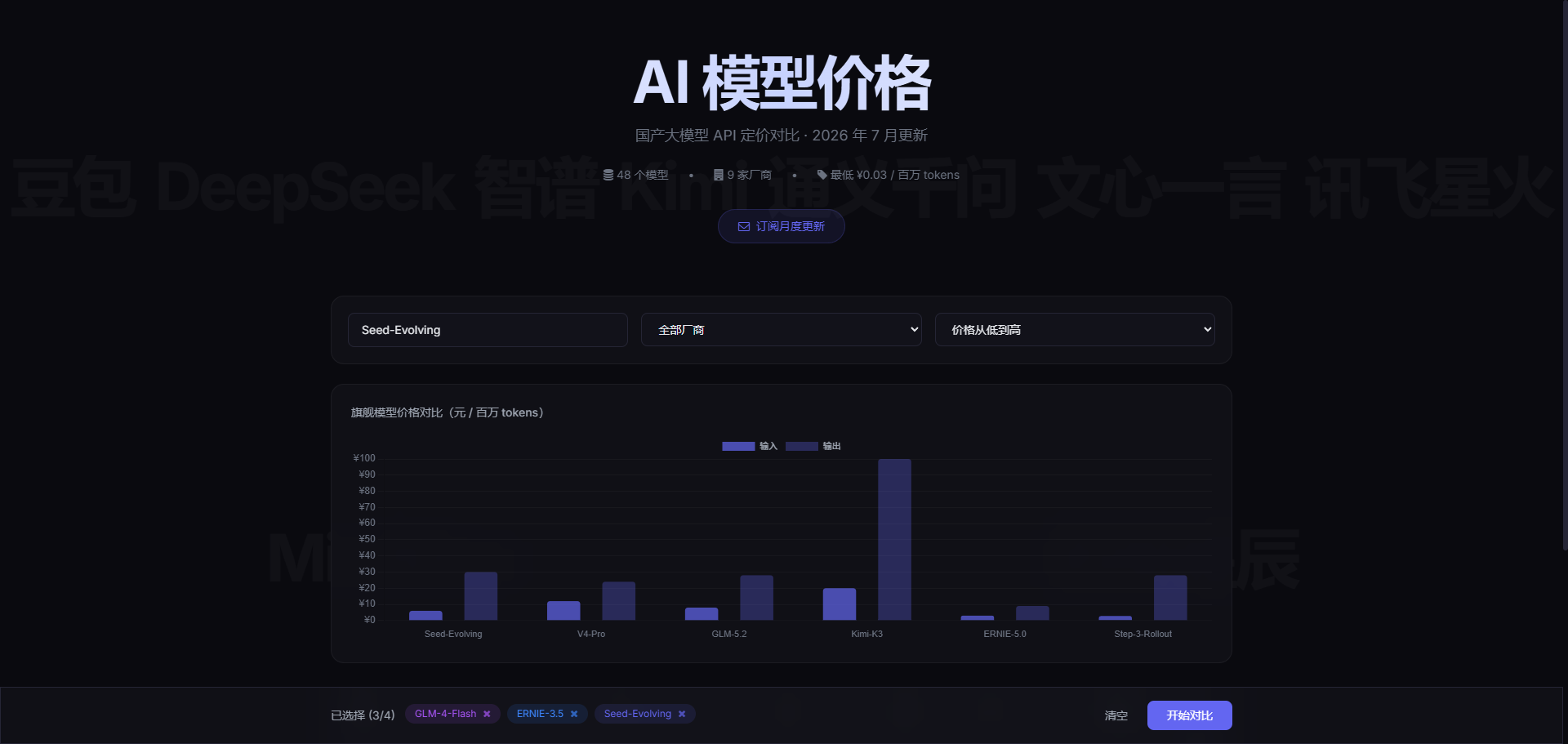Screen dimensions: 1568x744
Task: Click the V4-Pro axis label
Action: pos(591,634)
